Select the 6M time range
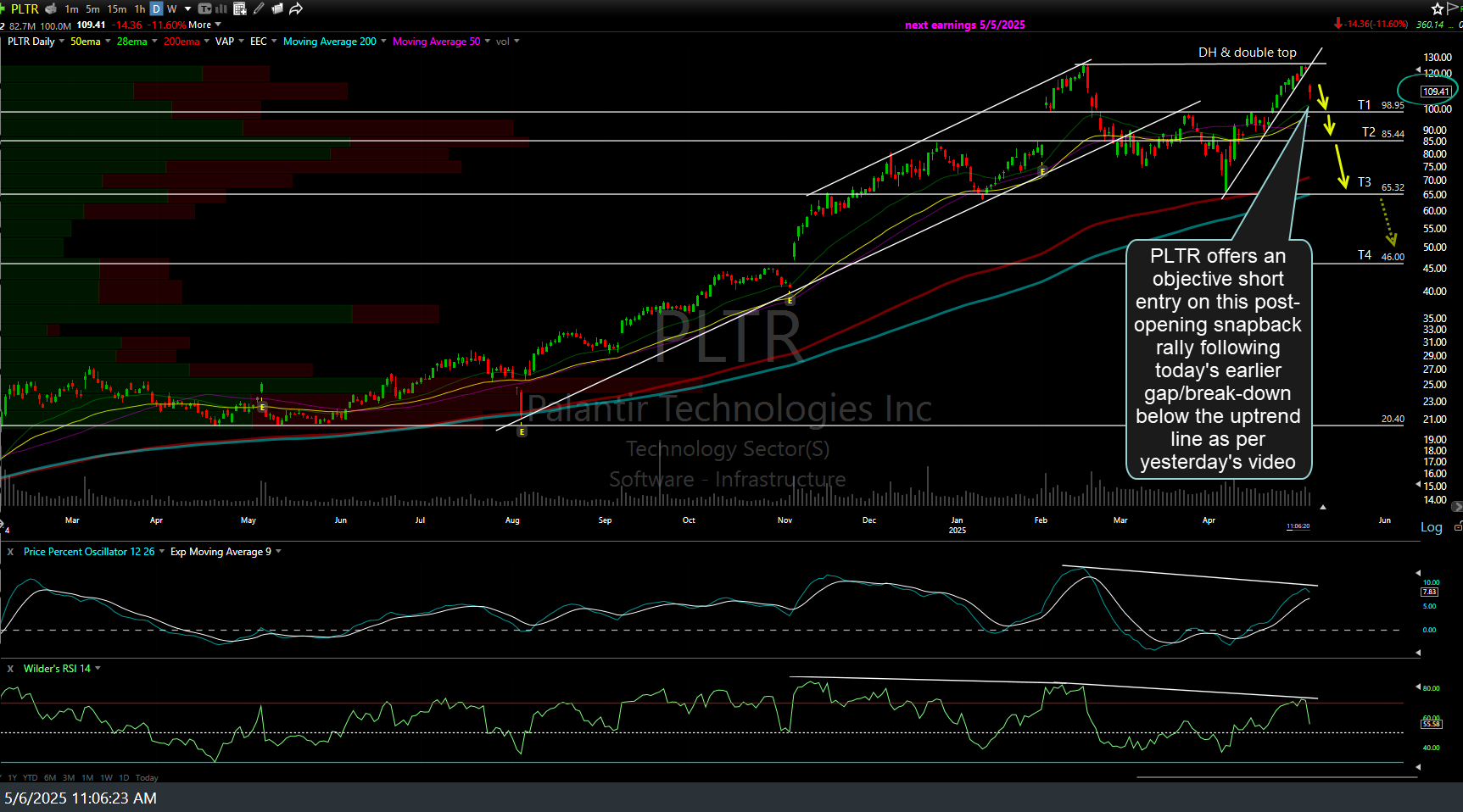 (x=50, y=777)
